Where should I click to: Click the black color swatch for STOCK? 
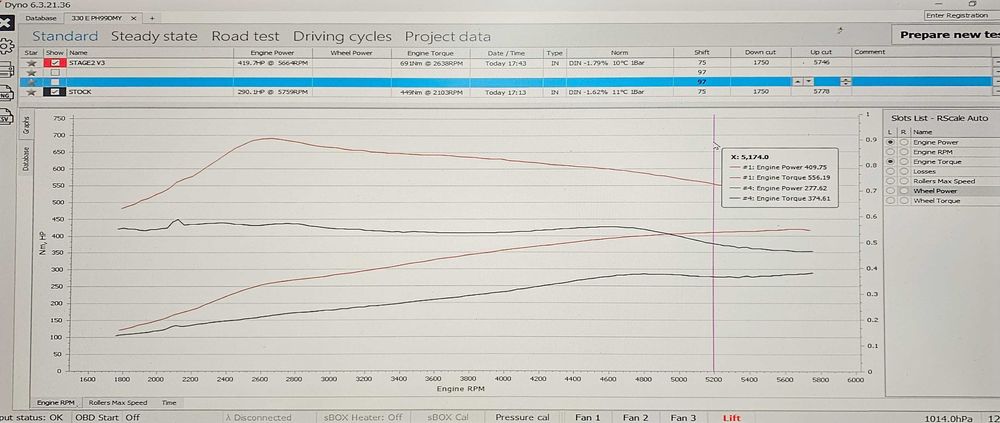click(55, 92)
